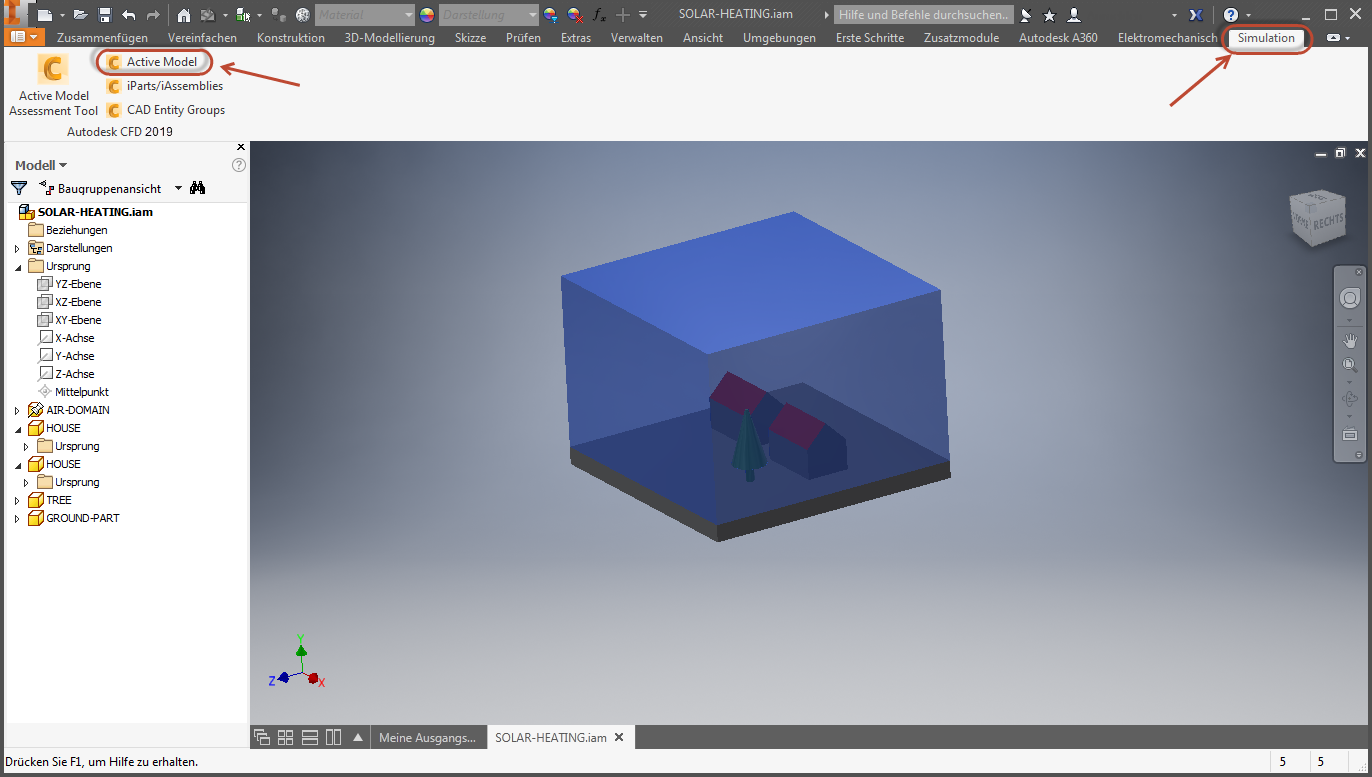
Task: Create a new file from the toolbar
Action: (x=45, y=15)
